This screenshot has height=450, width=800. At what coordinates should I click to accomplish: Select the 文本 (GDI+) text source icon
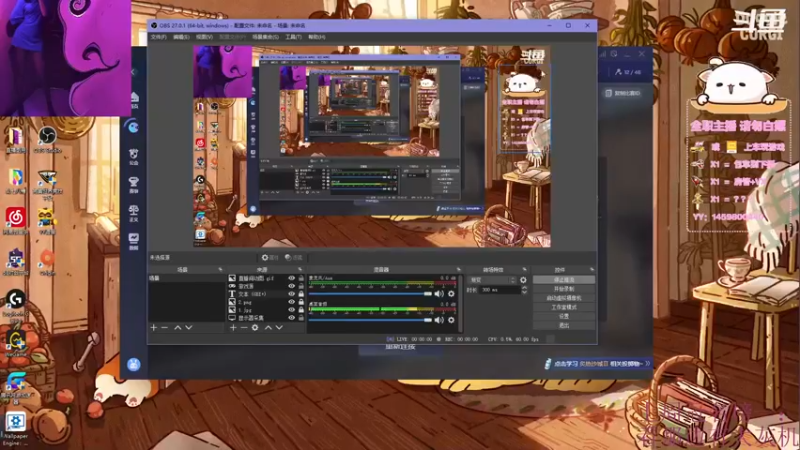pyautogui.click(x=232, y=294)
